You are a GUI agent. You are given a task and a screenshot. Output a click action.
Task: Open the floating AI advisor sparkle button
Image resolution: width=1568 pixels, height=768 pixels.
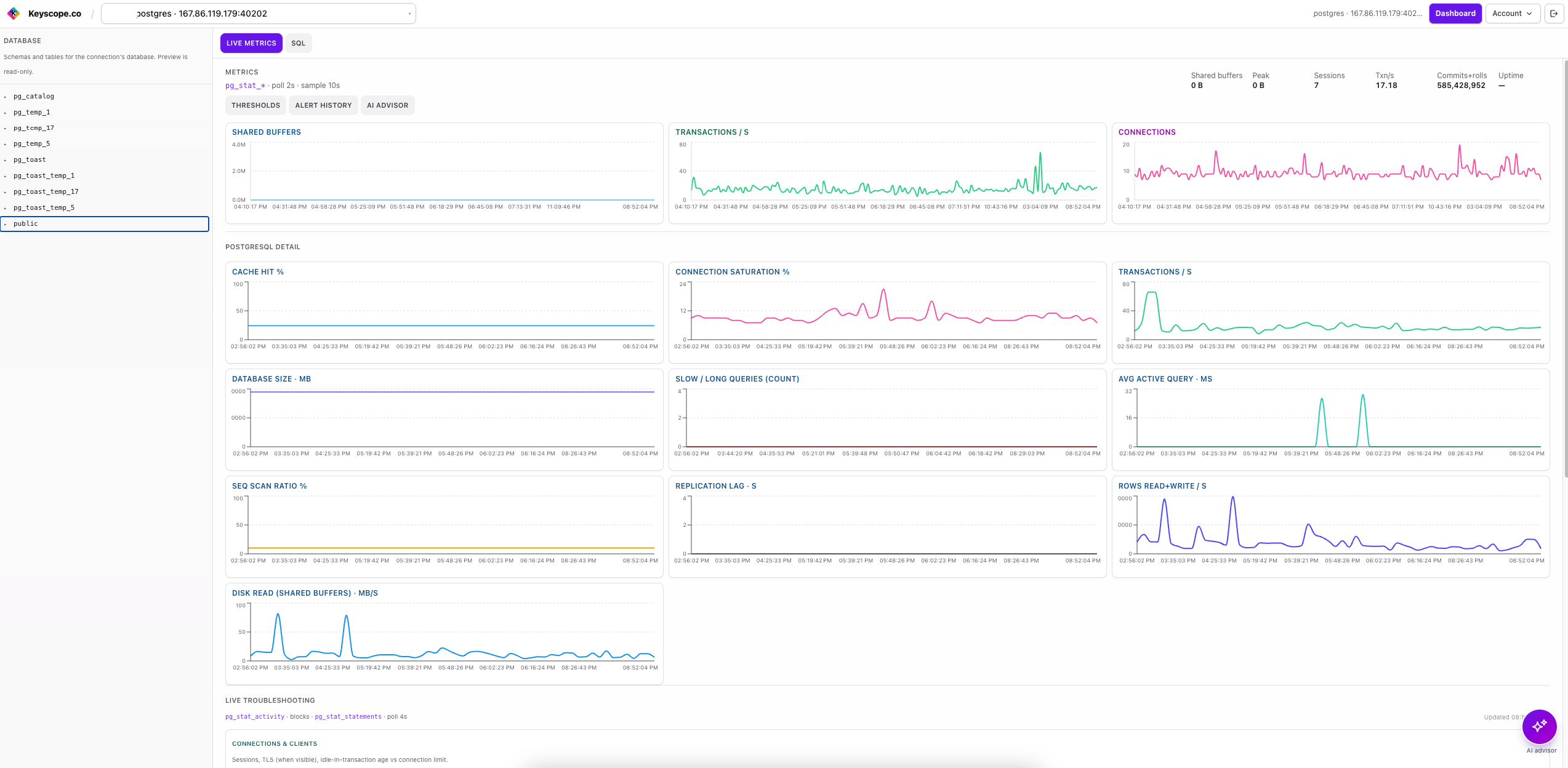point(1539,726)
